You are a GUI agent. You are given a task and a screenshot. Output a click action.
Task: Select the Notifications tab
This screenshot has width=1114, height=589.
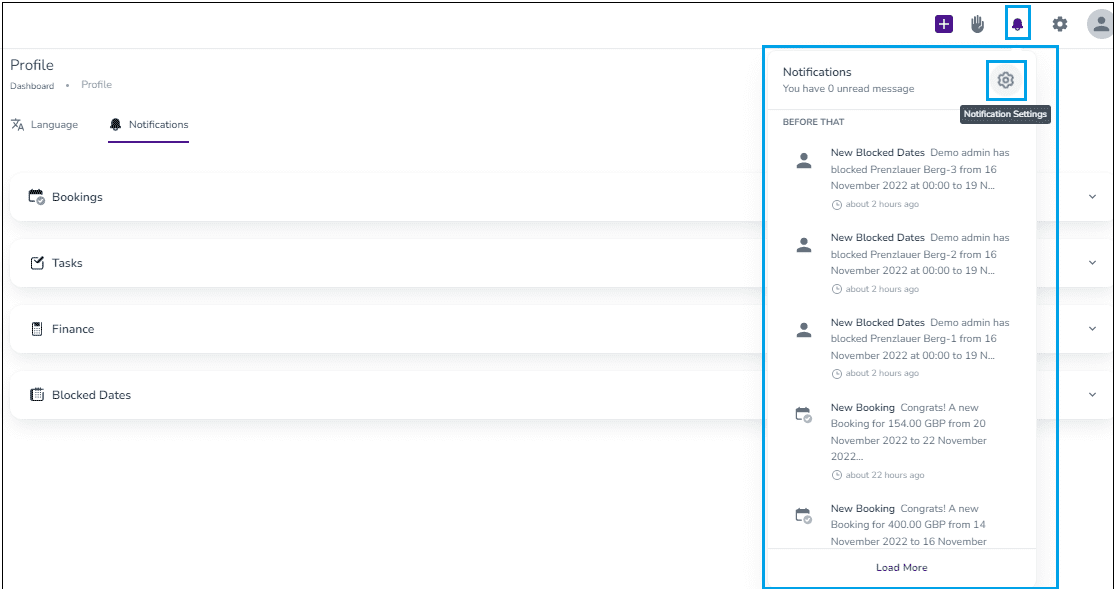click(x=148, y=125)
